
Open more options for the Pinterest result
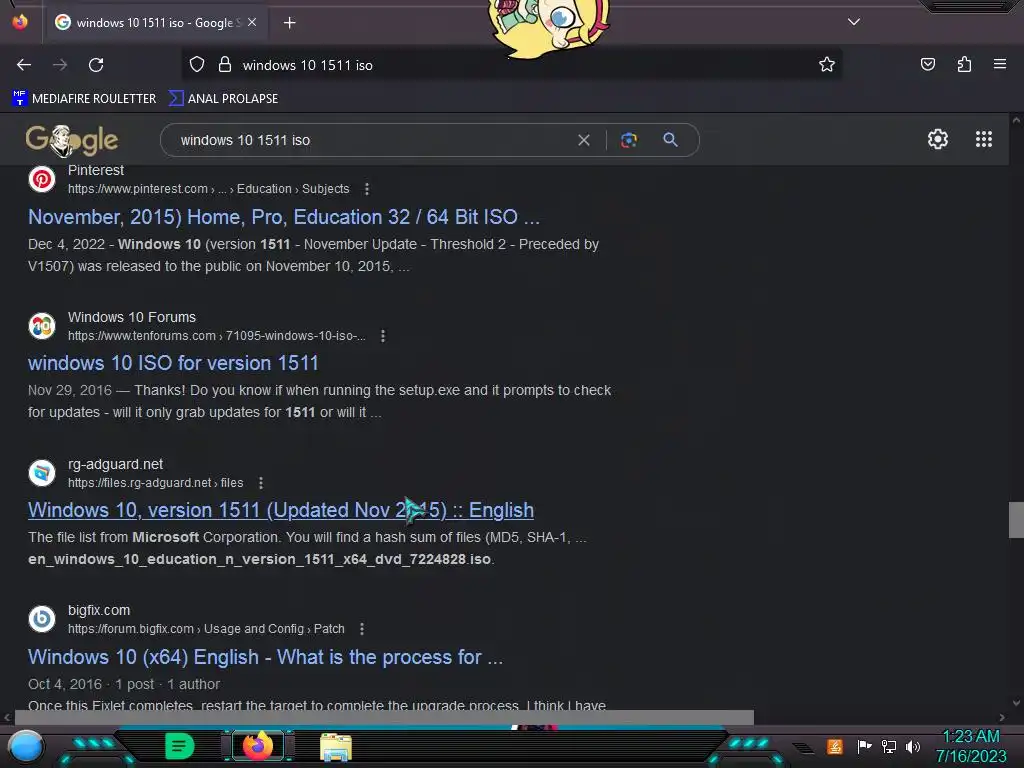click(367, 189)
